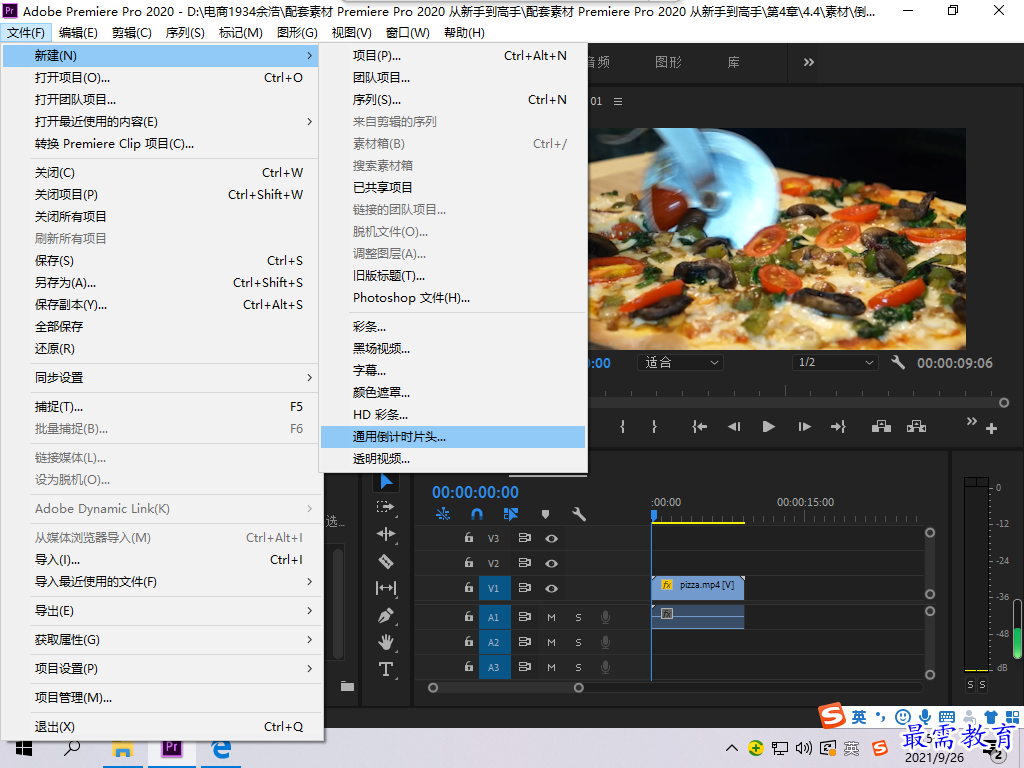The width and height of the screenshot is (1024, 768).
Task: Open the program monitor button editor plus
Action: coord(991,428)
